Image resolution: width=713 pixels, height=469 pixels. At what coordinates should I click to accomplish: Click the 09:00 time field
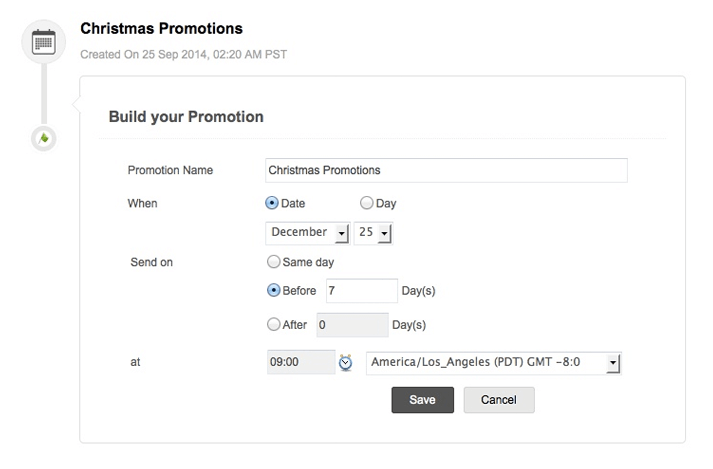click(x=301, y=362)
